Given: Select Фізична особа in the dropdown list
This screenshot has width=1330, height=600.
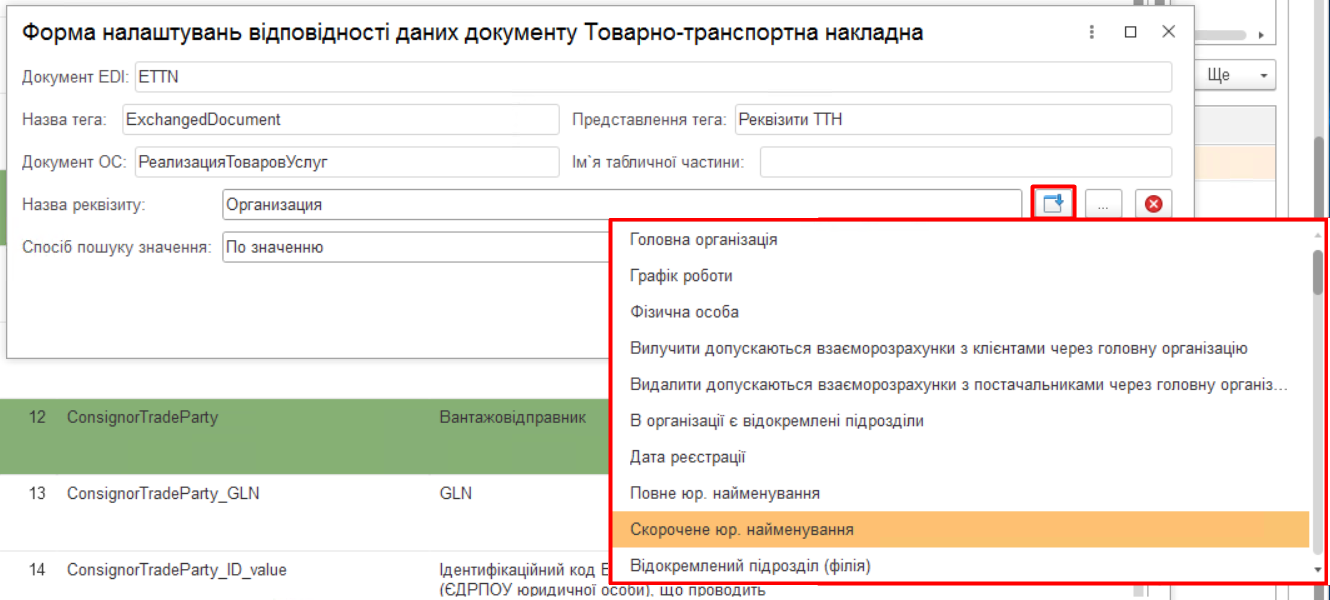Looking at the screenshot, I should pos(684,312).
